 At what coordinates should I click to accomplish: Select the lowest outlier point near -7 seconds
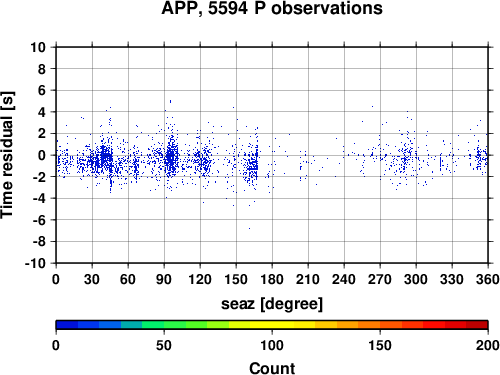click(x=249, y=228)
